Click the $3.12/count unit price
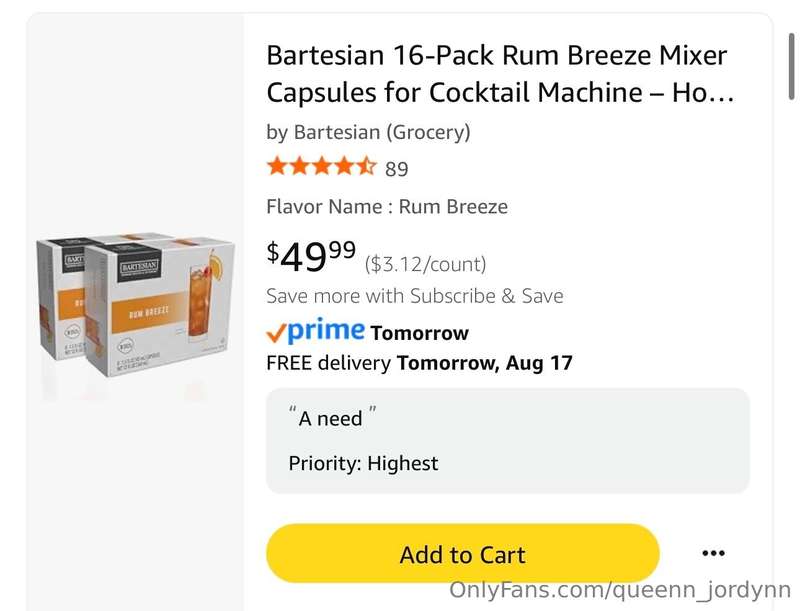The image size is (800, 611). click(x=426, y=264)
